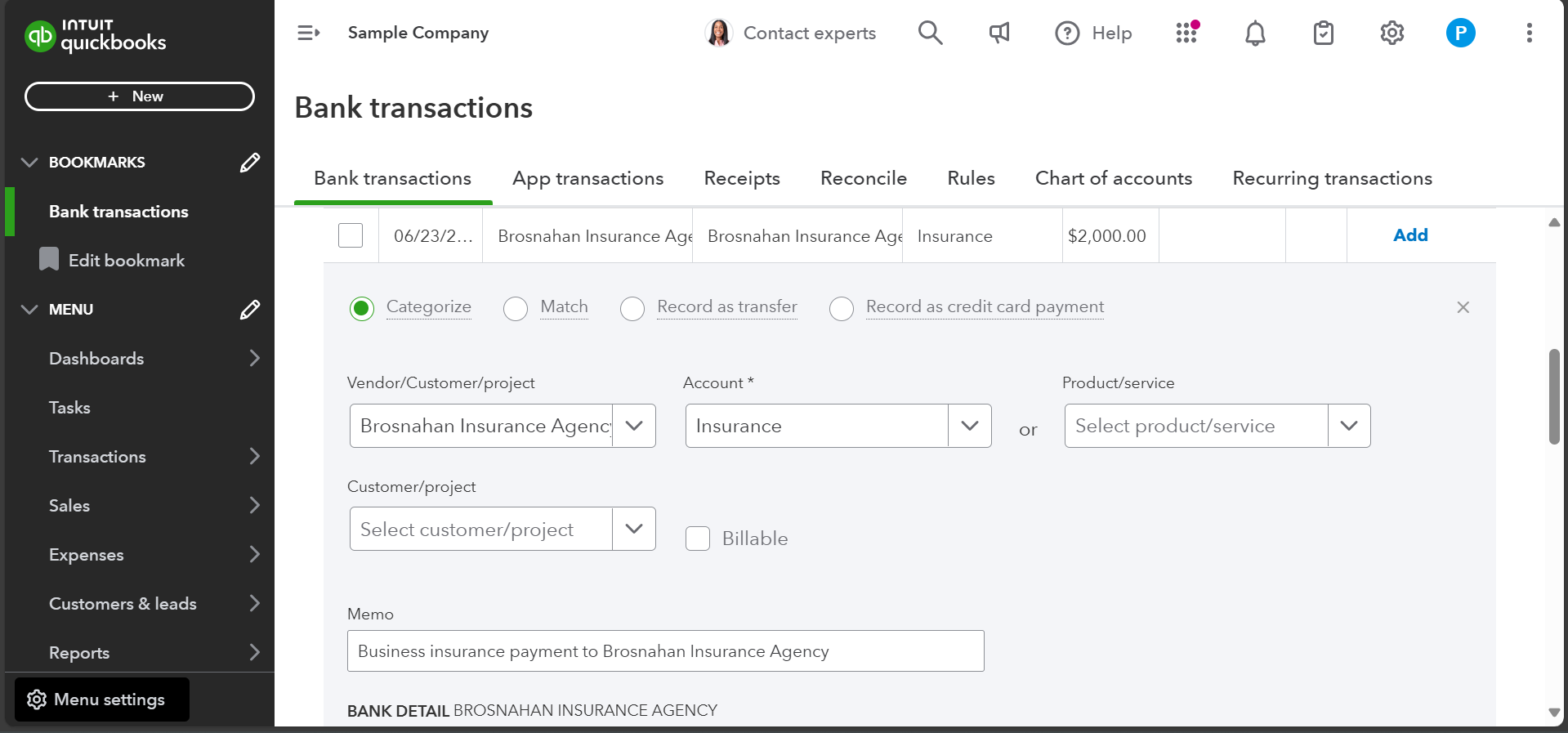This screenshot has width=1568, height=733.
Task: Go to the Chart of accounts tab
Action: click(1113, 178)
